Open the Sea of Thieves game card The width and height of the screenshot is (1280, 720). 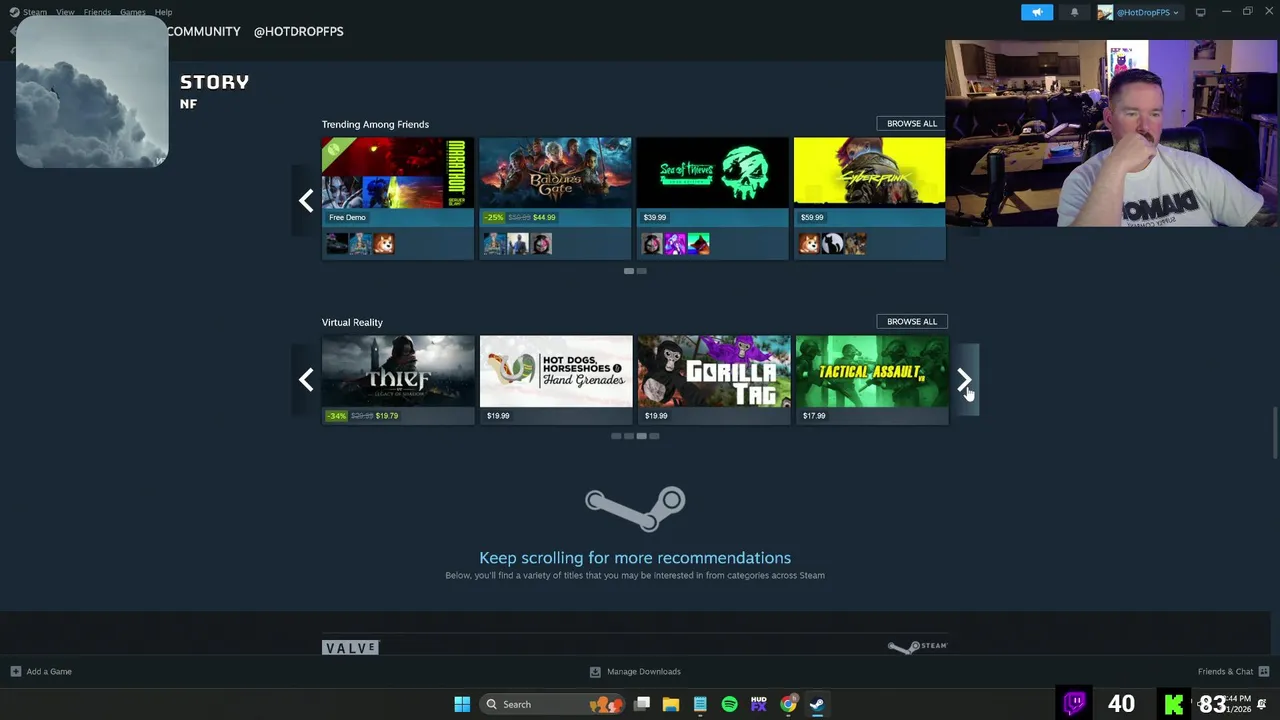[712, 198]
